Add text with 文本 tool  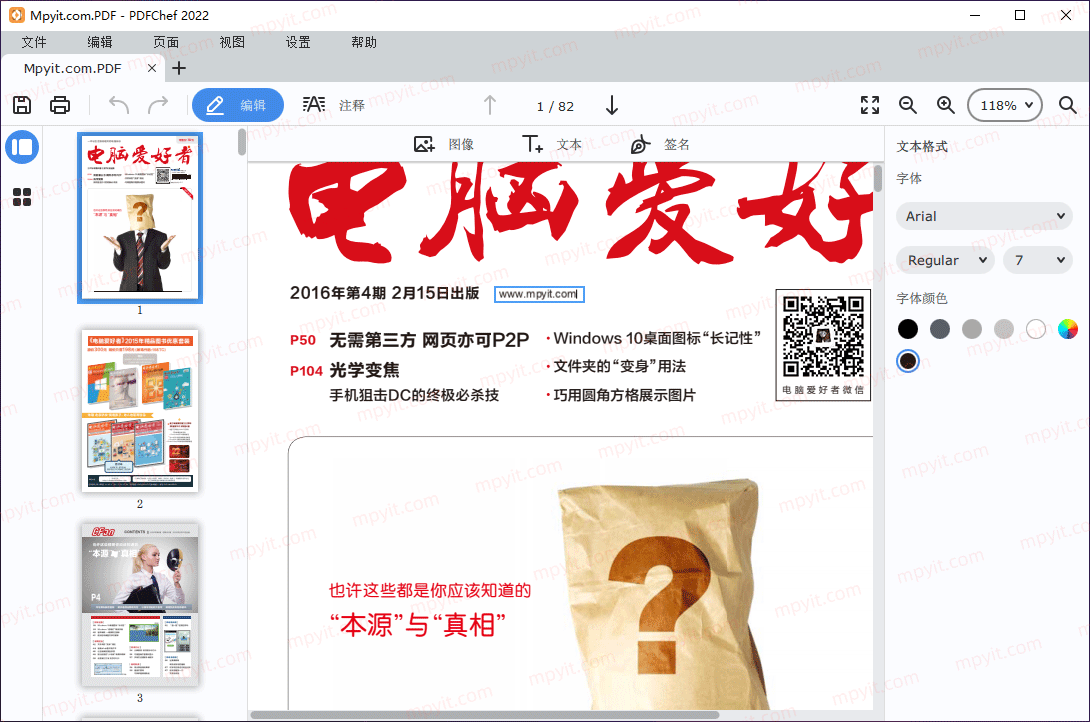(552, 144)
